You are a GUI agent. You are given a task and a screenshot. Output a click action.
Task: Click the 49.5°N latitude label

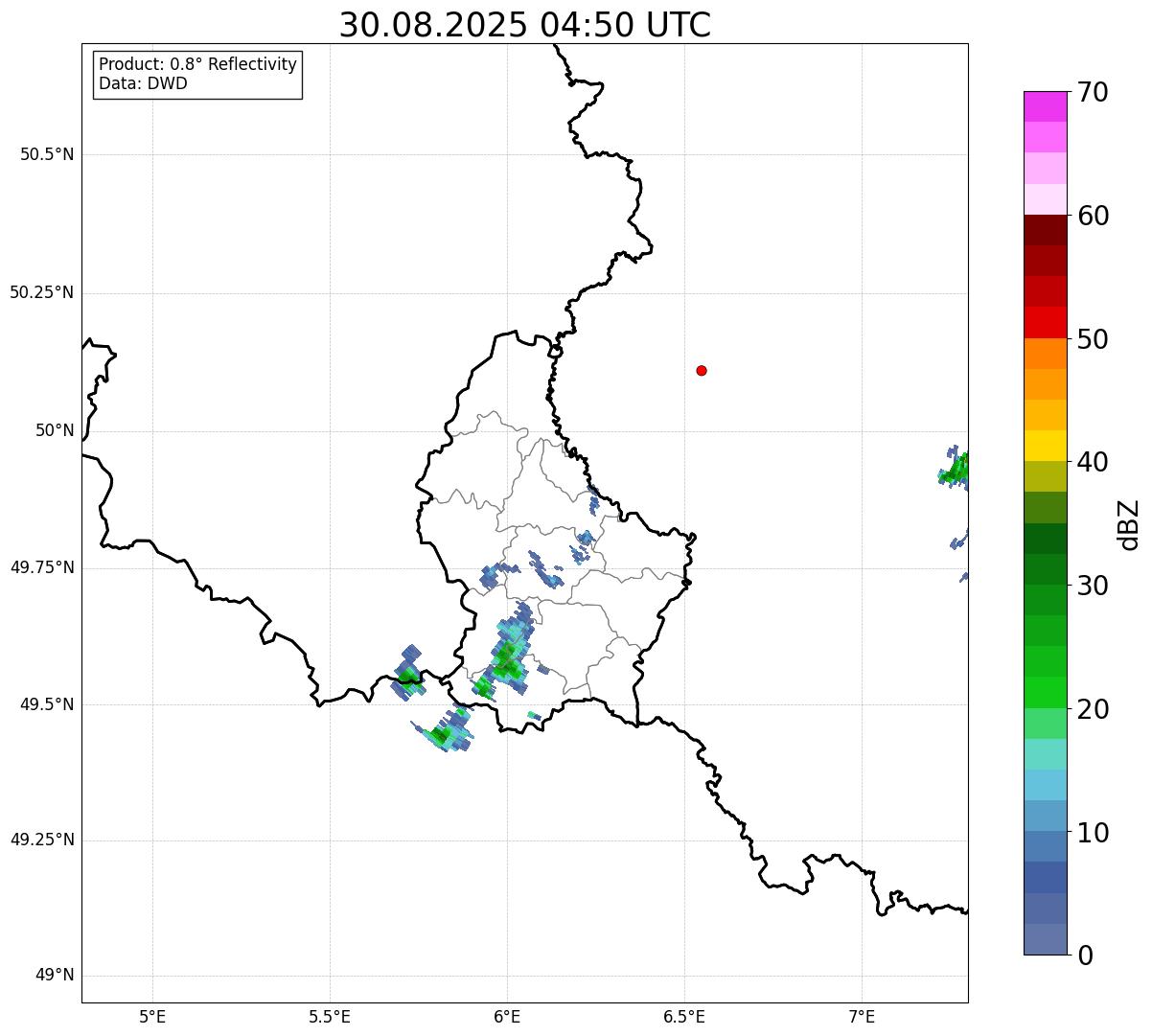tap(47, 704)
